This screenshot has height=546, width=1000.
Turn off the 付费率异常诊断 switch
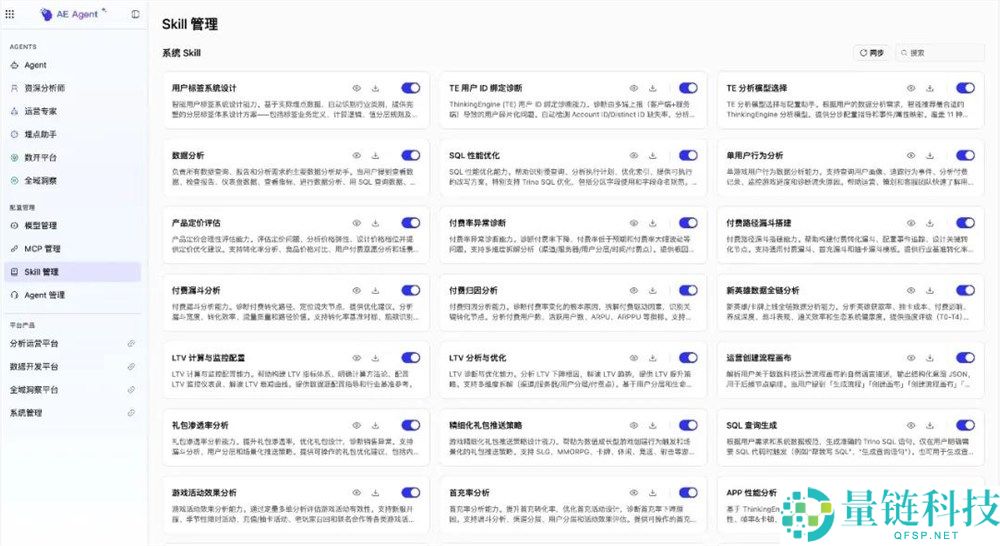coord(688,223)
